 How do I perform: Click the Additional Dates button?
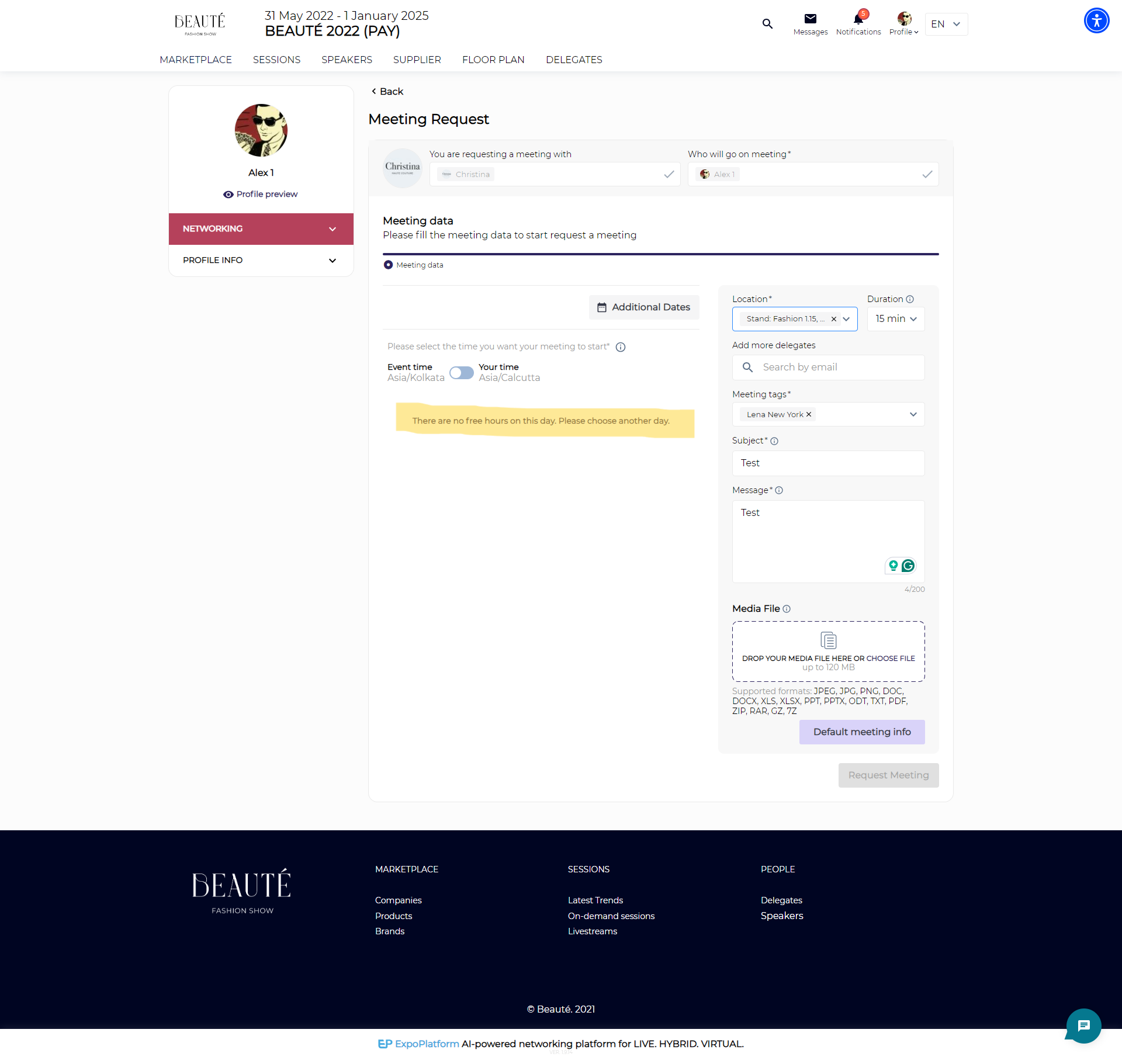click(643, 307)
